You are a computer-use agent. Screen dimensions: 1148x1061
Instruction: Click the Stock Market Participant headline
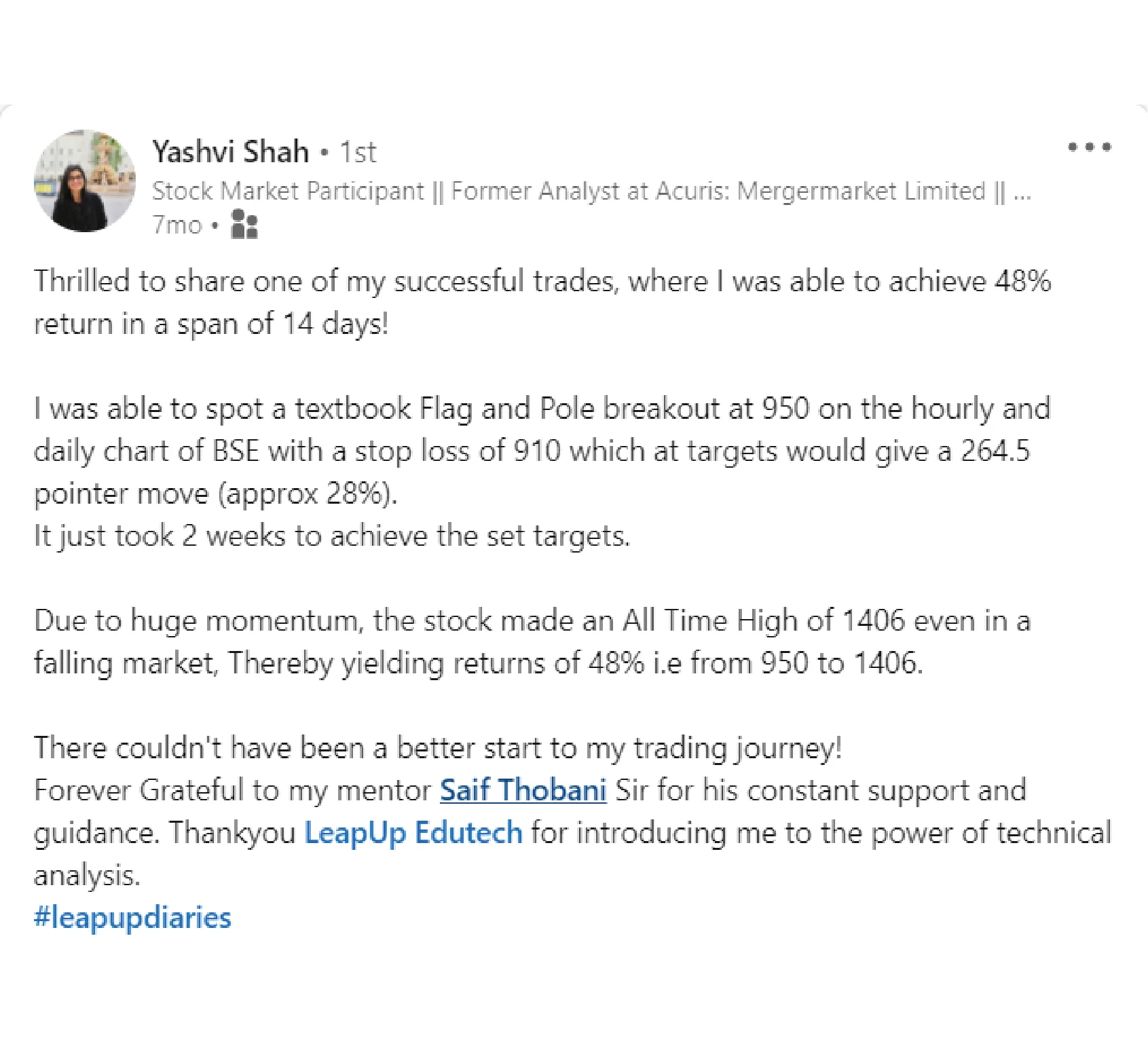[x=288, y=191]
